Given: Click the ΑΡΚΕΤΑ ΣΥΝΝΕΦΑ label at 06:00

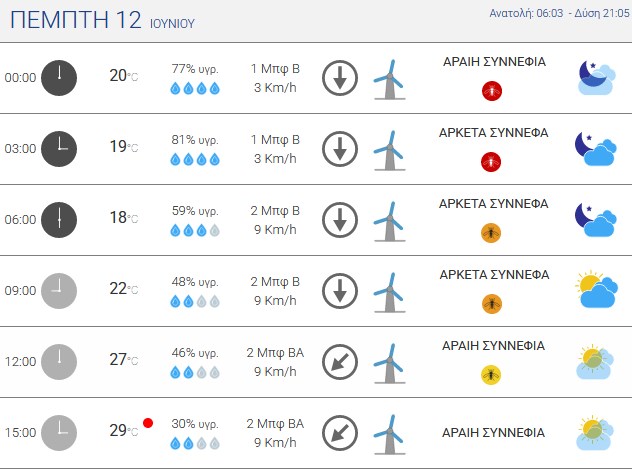Looking at the screenshot, I should click(493, 204).
